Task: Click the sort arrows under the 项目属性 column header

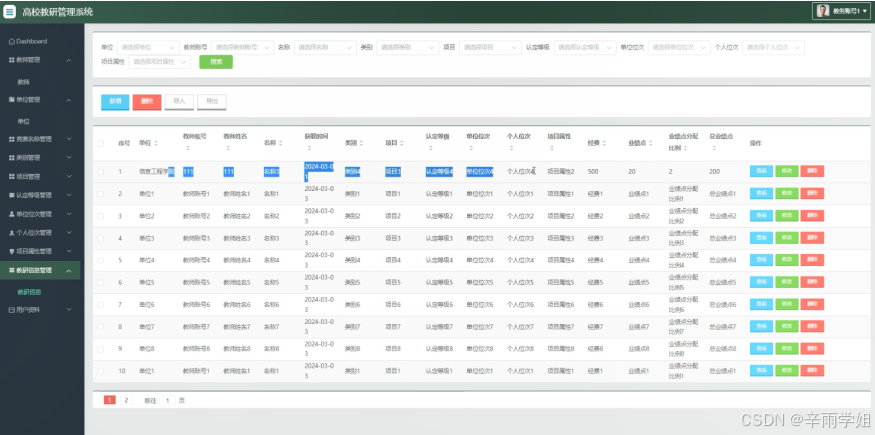Action: pos(552,148)
